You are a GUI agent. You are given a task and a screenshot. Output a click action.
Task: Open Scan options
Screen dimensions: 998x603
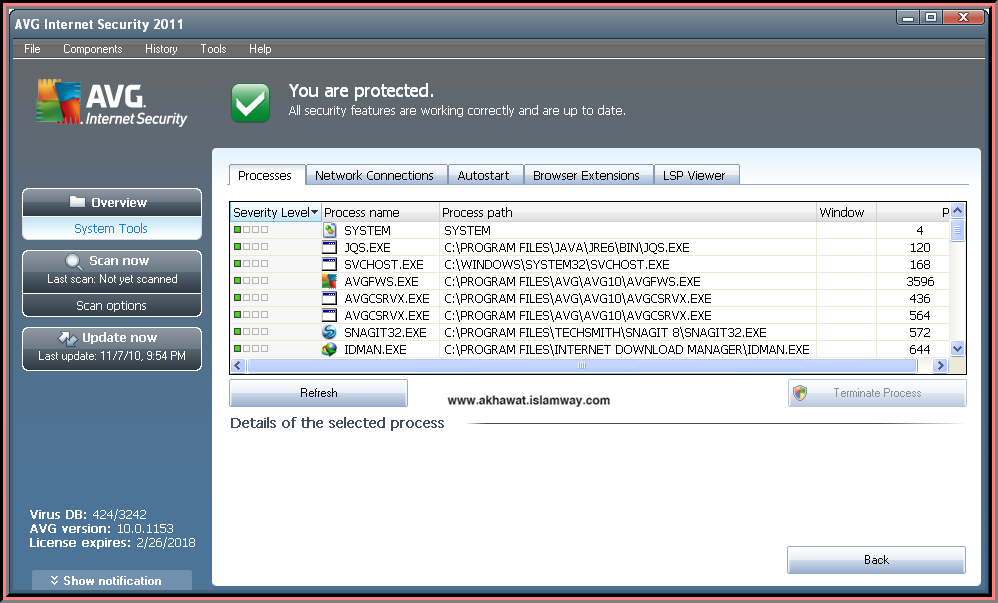point(112,306)
